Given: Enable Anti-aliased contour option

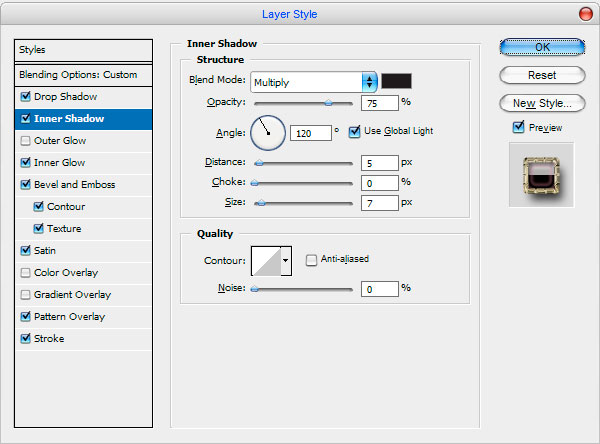Looking at the screenshot, I should [311, 260].
